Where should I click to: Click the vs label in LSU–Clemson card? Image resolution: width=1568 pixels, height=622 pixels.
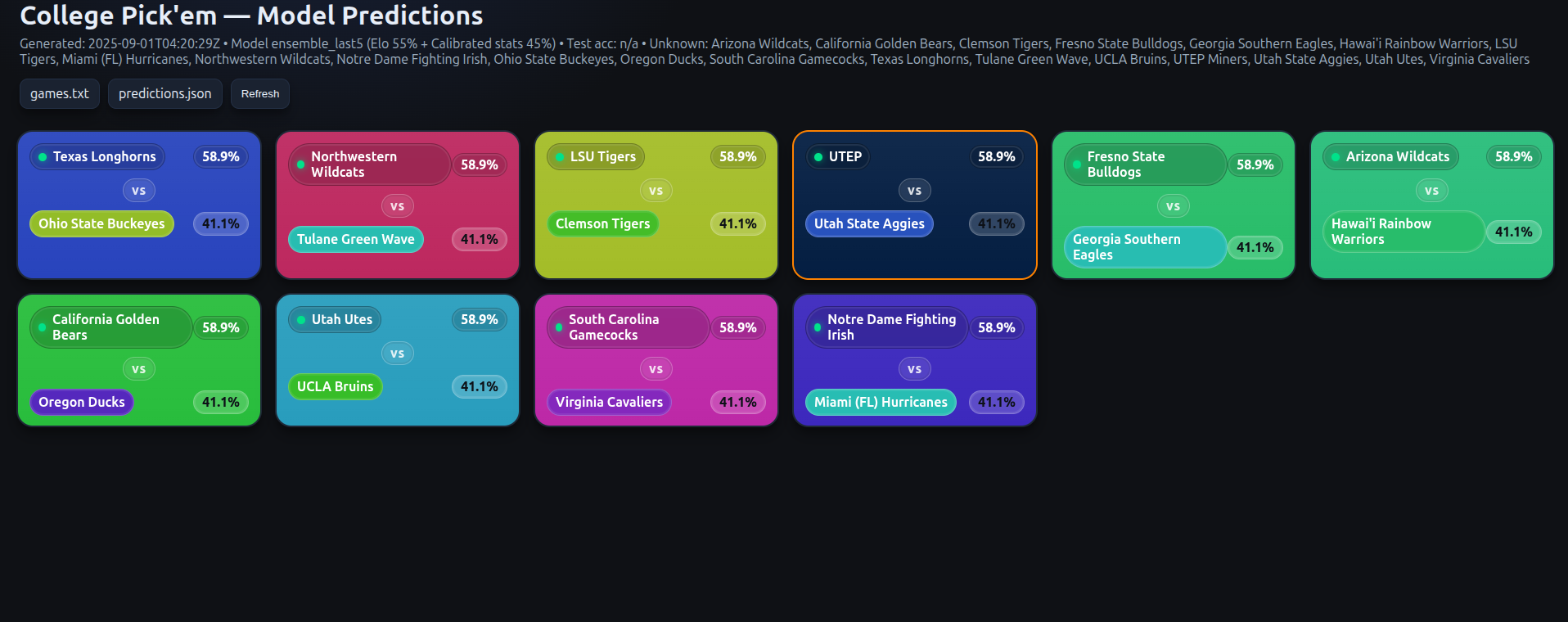point(656,191)
